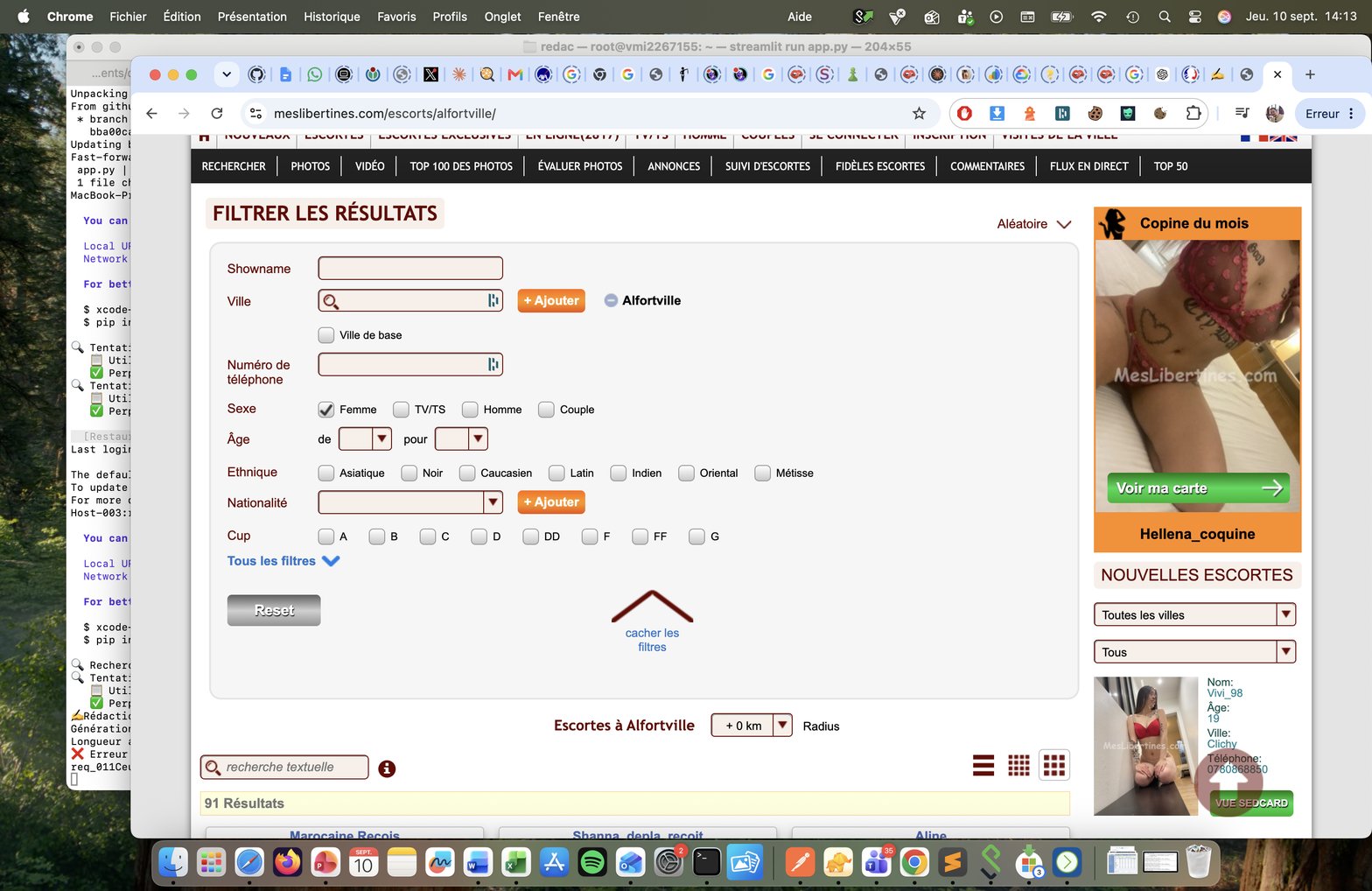Viewport: 1372px width, 891px height.
Task: Open Chrome's tab search dropdown arrow
Action: pos(227,74)
